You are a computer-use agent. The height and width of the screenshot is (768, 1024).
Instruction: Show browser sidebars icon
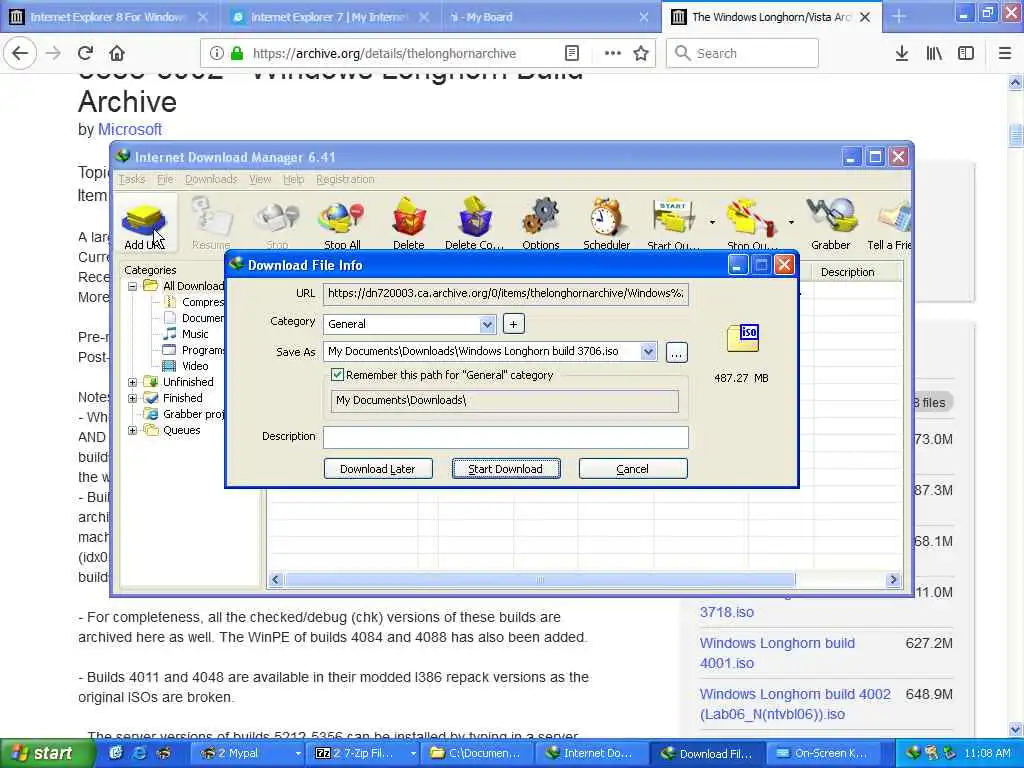coord(966,53)
